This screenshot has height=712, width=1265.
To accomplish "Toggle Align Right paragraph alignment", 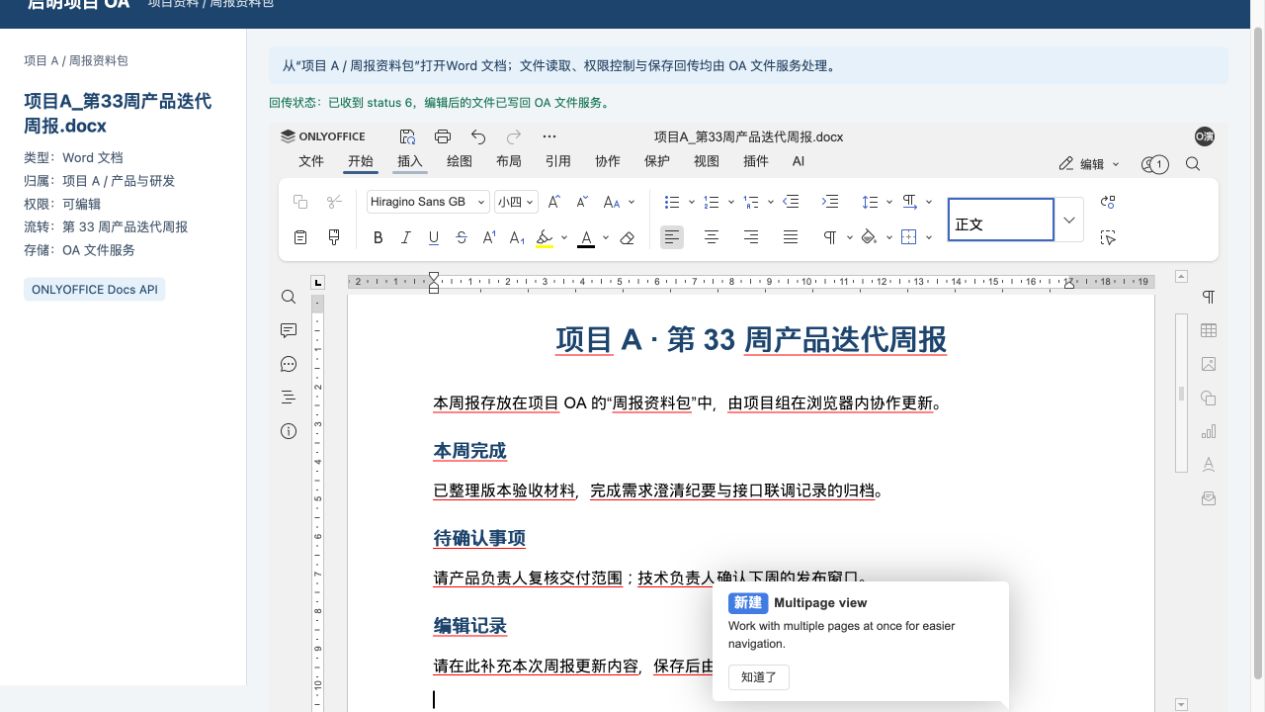I will 751,237.
